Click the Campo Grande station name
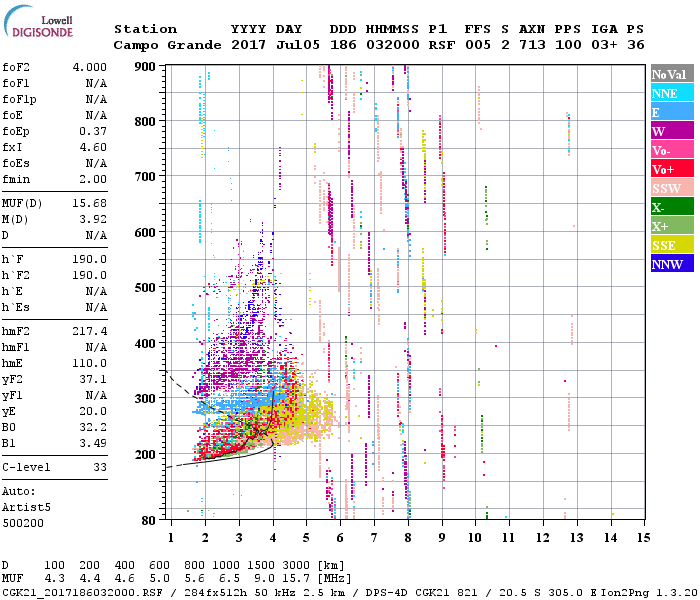Image resolution: width=700 pixels, height=600 pixels. tap(165, 45)
